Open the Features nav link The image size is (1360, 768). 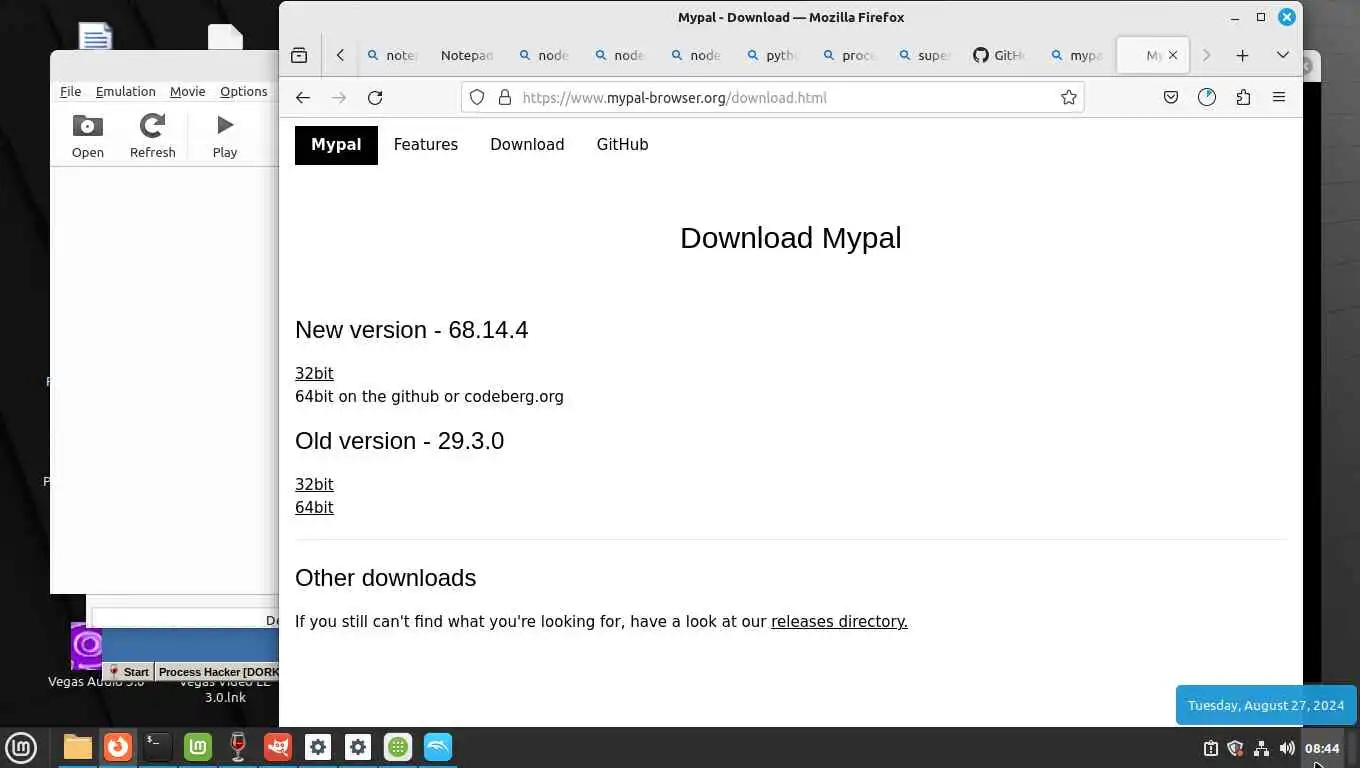coord(426,145)
